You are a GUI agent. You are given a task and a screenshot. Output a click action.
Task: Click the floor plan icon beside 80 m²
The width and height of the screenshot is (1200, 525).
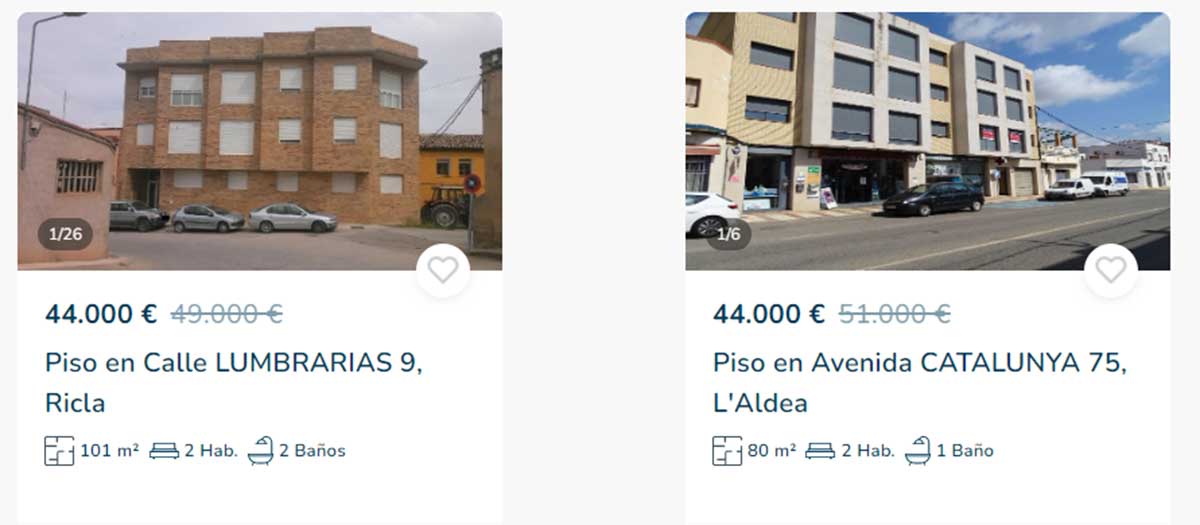727,451
